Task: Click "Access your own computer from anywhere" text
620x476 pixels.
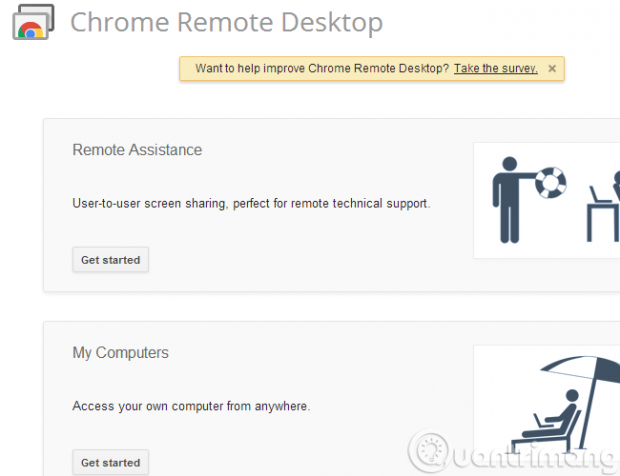Action: 191,406
